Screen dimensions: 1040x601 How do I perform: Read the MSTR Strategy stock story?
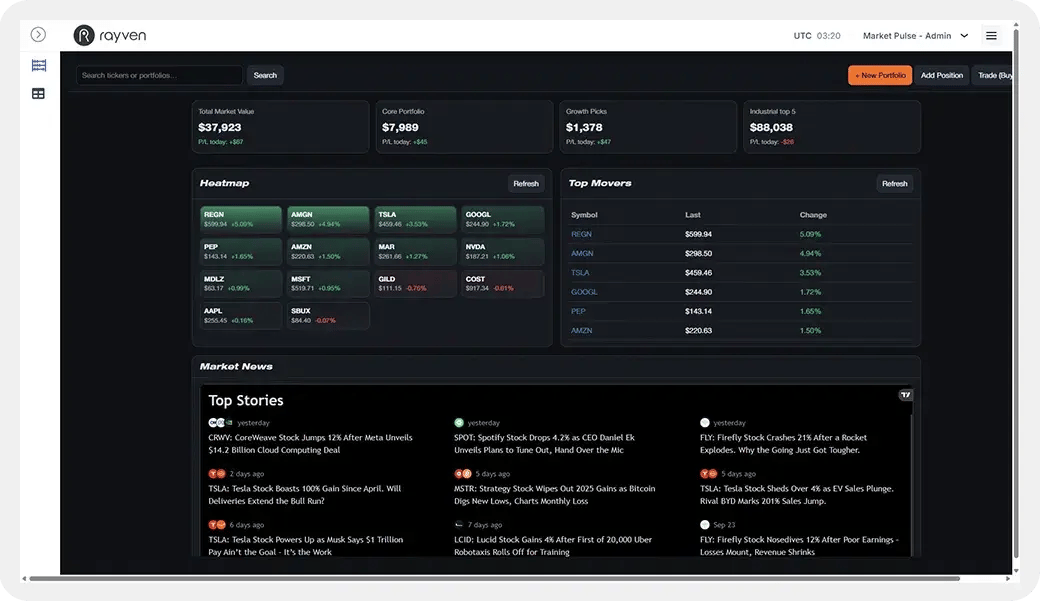pyautogui.click(x=554, y=495)
